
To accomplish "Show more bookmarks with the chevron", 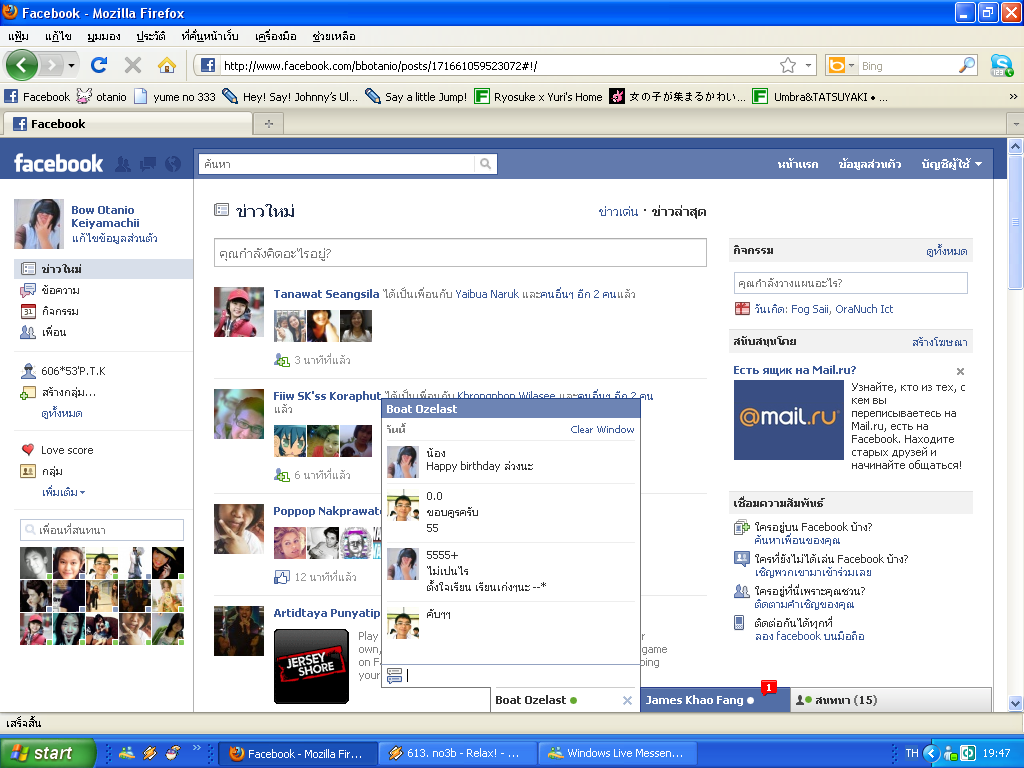I will [x=1013, y=97].
